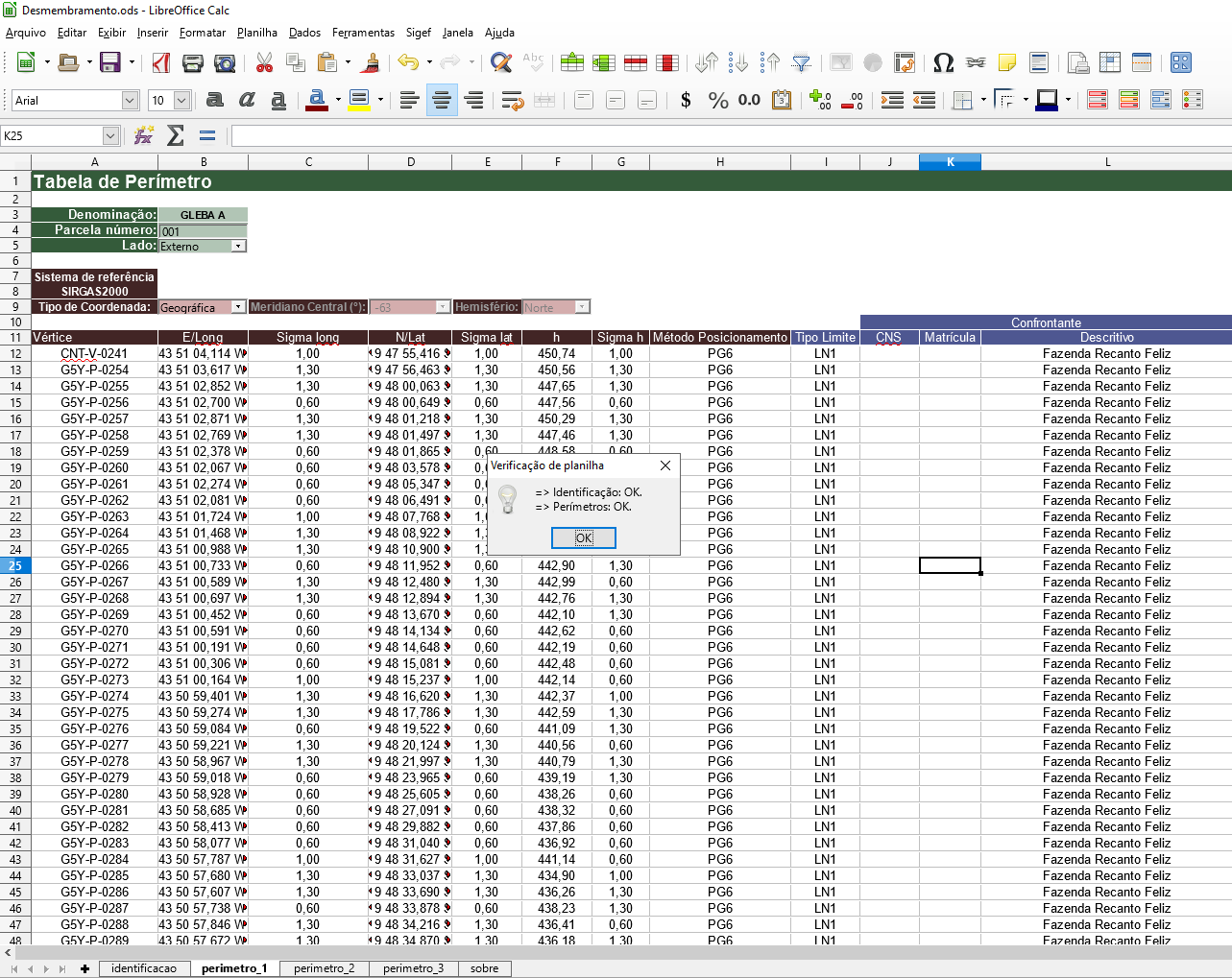The width and height of the screenshot is (1232, 978).
Task: Click the Sort Ascending icon
Action: point(738,62)
